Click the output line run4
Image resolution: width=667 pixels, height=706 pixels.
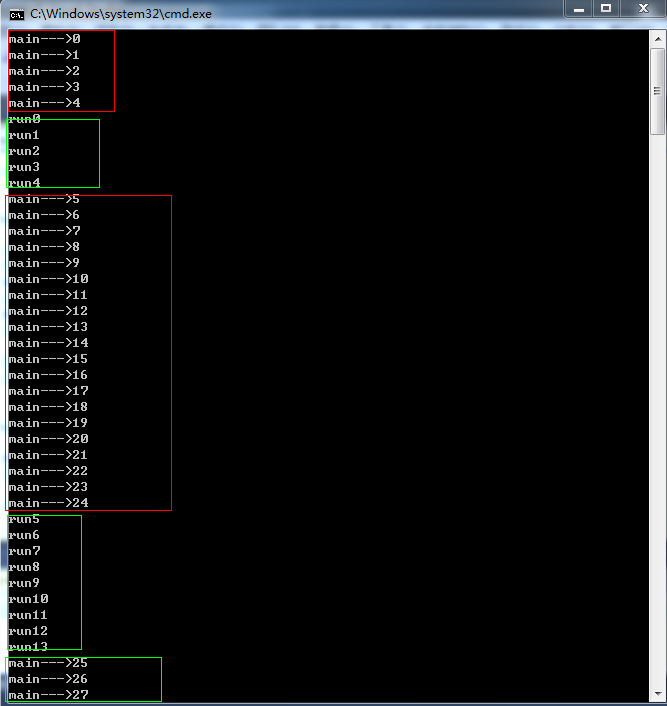tap(24, 183)
